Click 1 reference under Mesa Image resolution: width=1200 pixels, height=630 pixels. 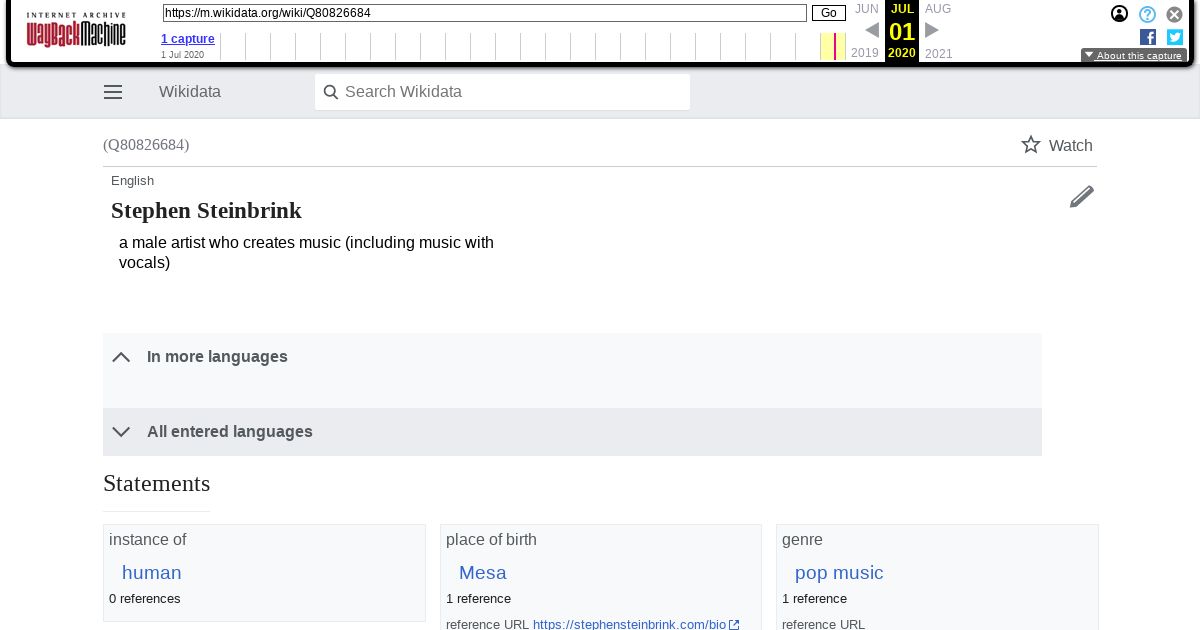(478, 599)
